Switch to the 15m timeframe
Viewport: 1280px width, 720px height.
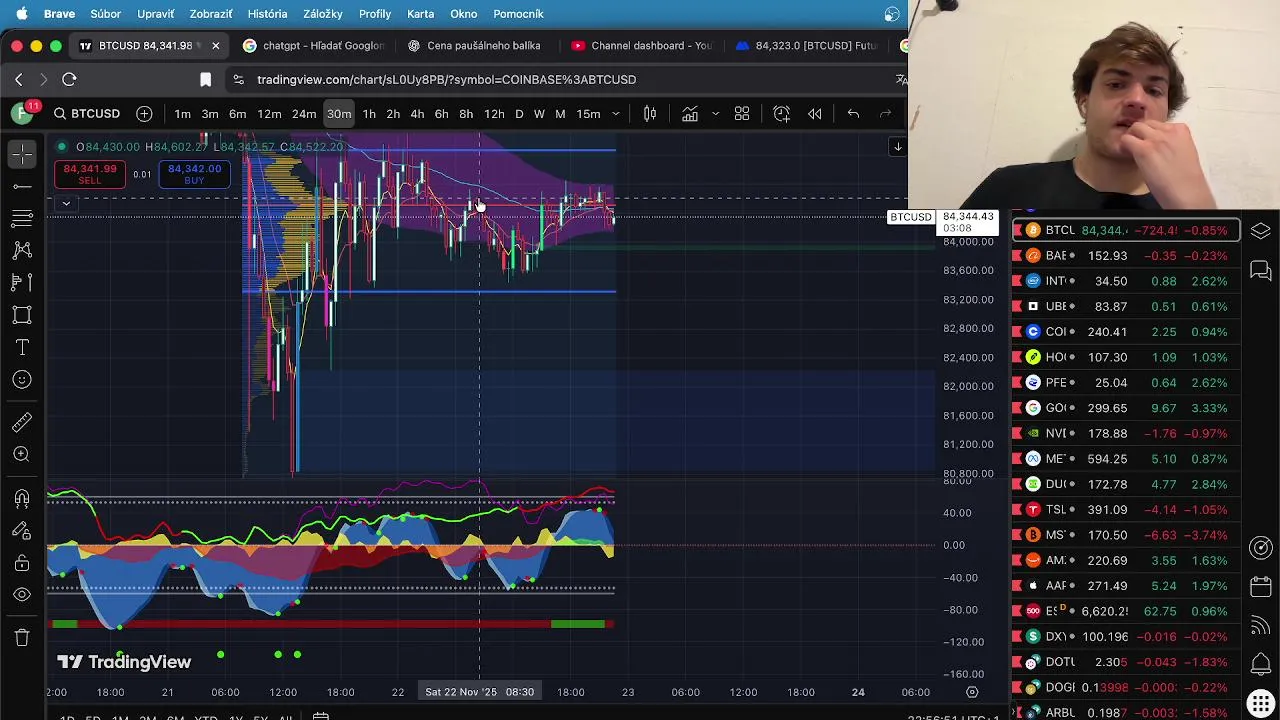point(588,114)
